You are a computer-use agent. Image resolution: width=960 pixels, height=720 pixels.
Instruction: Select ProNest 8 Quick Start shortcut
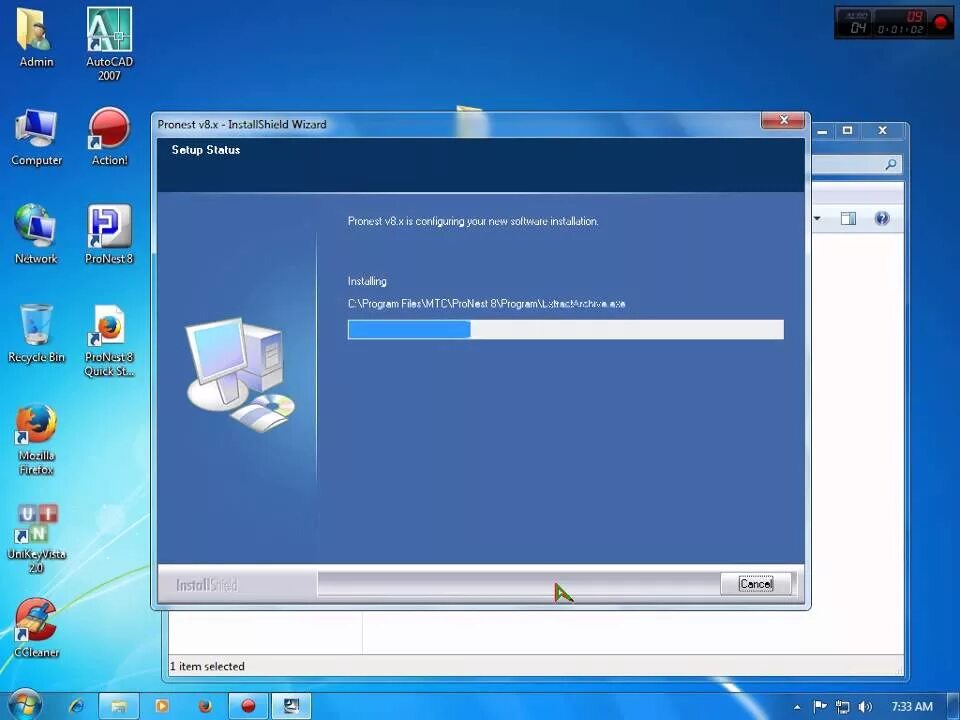point(109,340)
